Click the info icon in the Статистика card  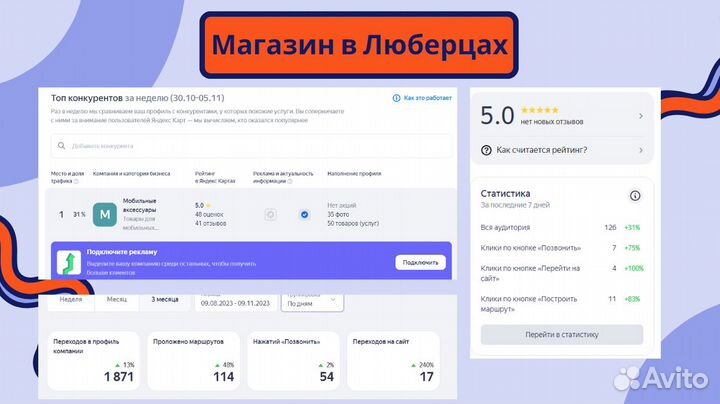click(635, 196)
